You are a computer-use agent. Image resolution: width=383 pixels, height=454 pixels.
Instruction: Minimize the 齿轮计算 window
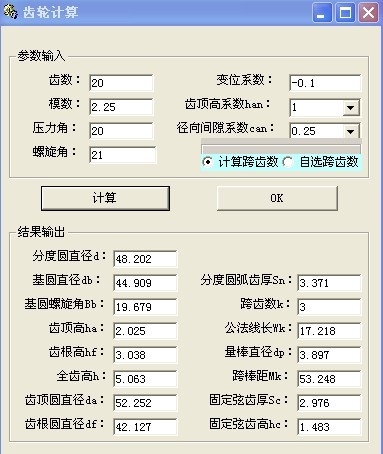coord(322,13)
